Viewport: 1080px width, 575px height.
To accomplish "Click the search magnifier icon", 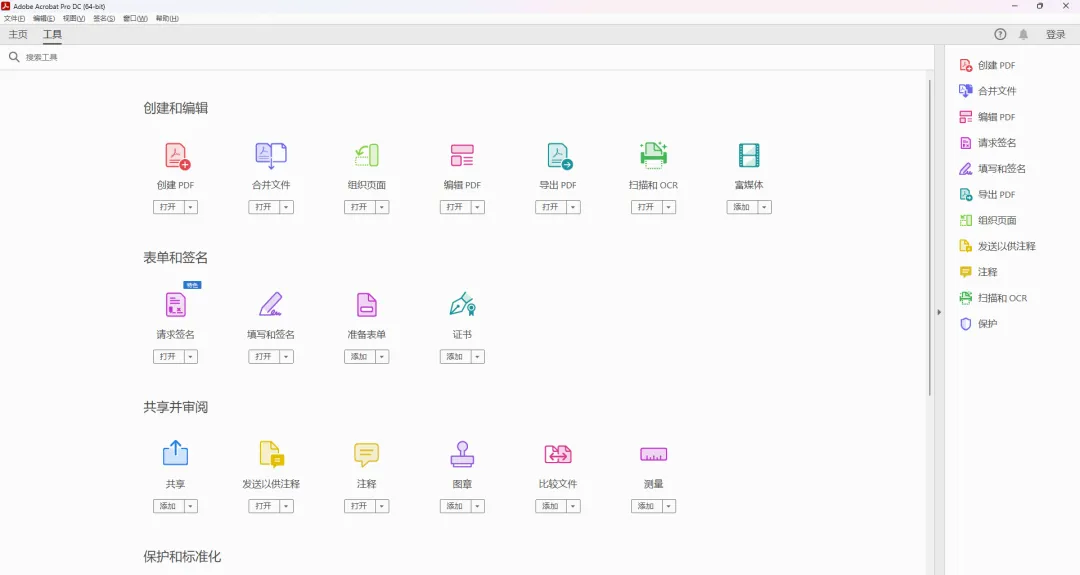I will click(x=14, y=57).
